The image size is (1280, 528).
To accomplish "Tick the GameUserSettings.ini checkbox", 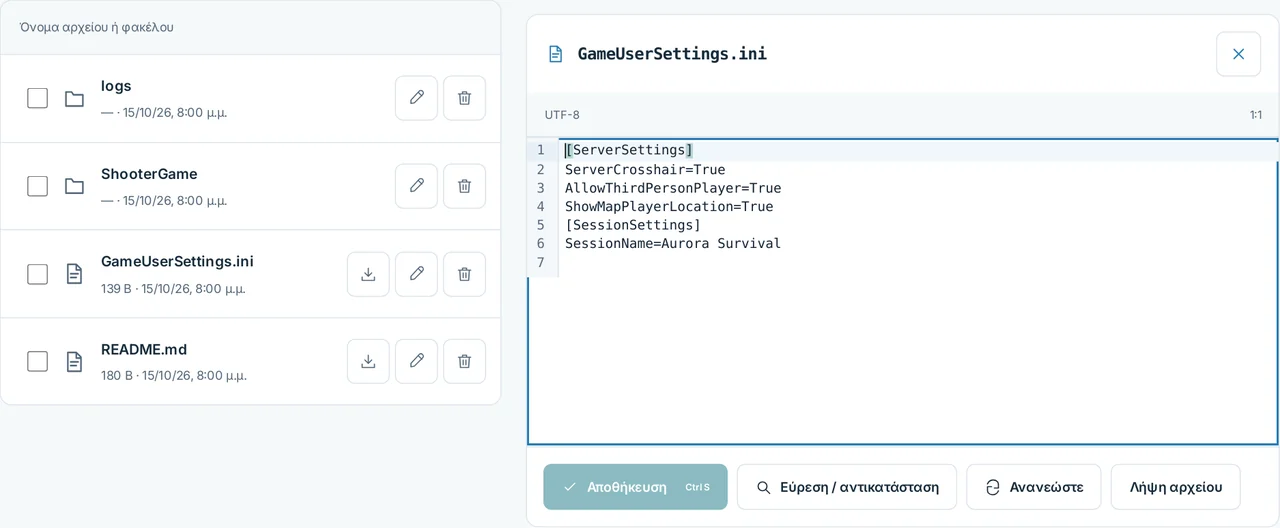I will click(x=37, y=274).
